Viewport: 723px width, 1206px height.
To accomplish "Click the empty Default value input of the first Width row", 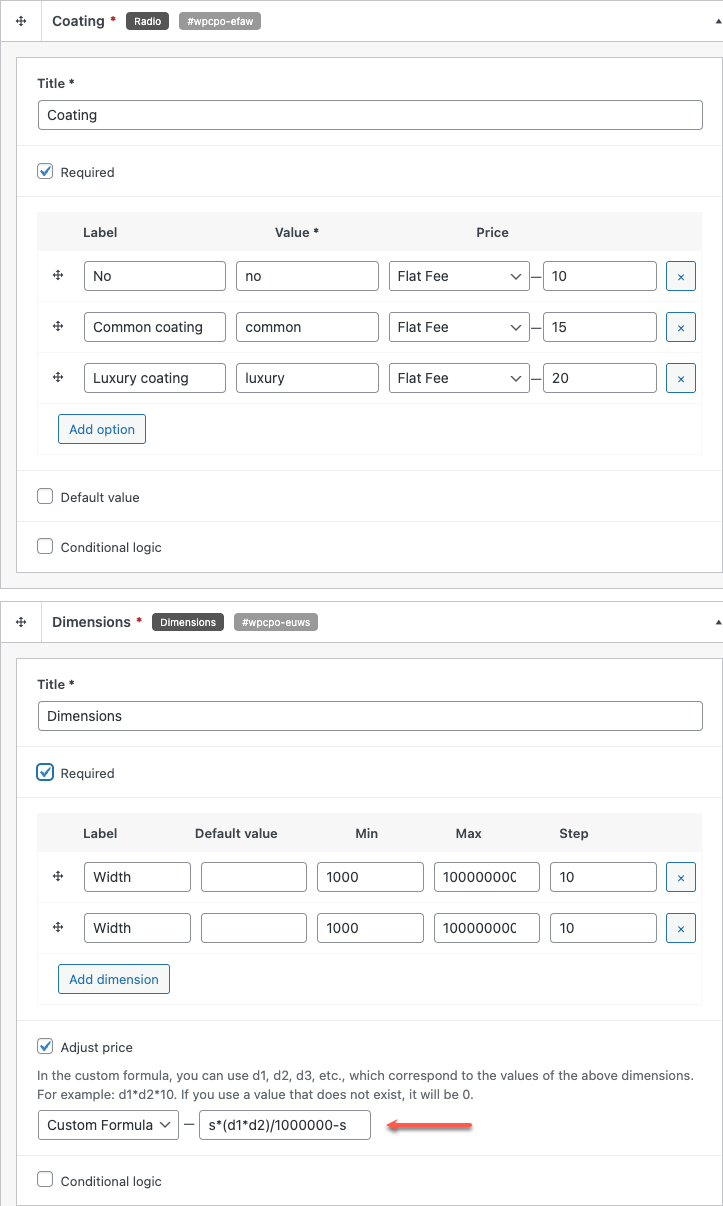I will (254, 877).
